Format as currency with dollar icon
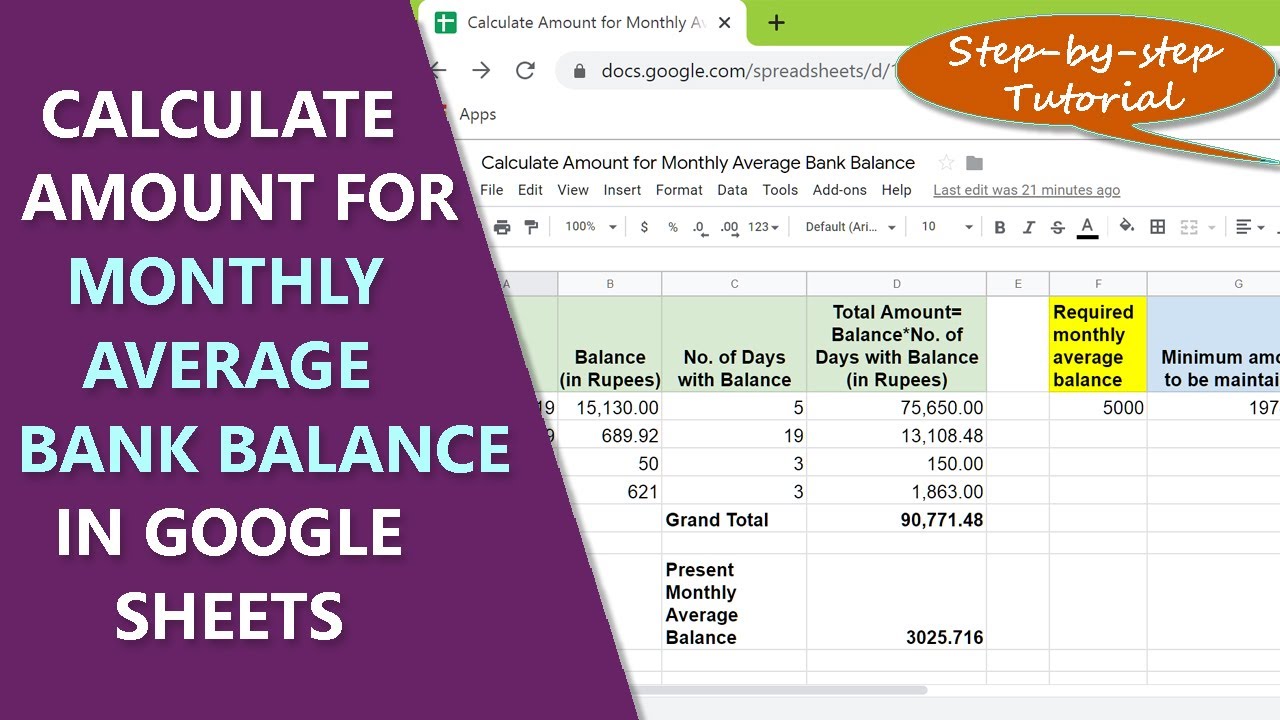This screenshot has width=1280, height=720. coord(644,227)
